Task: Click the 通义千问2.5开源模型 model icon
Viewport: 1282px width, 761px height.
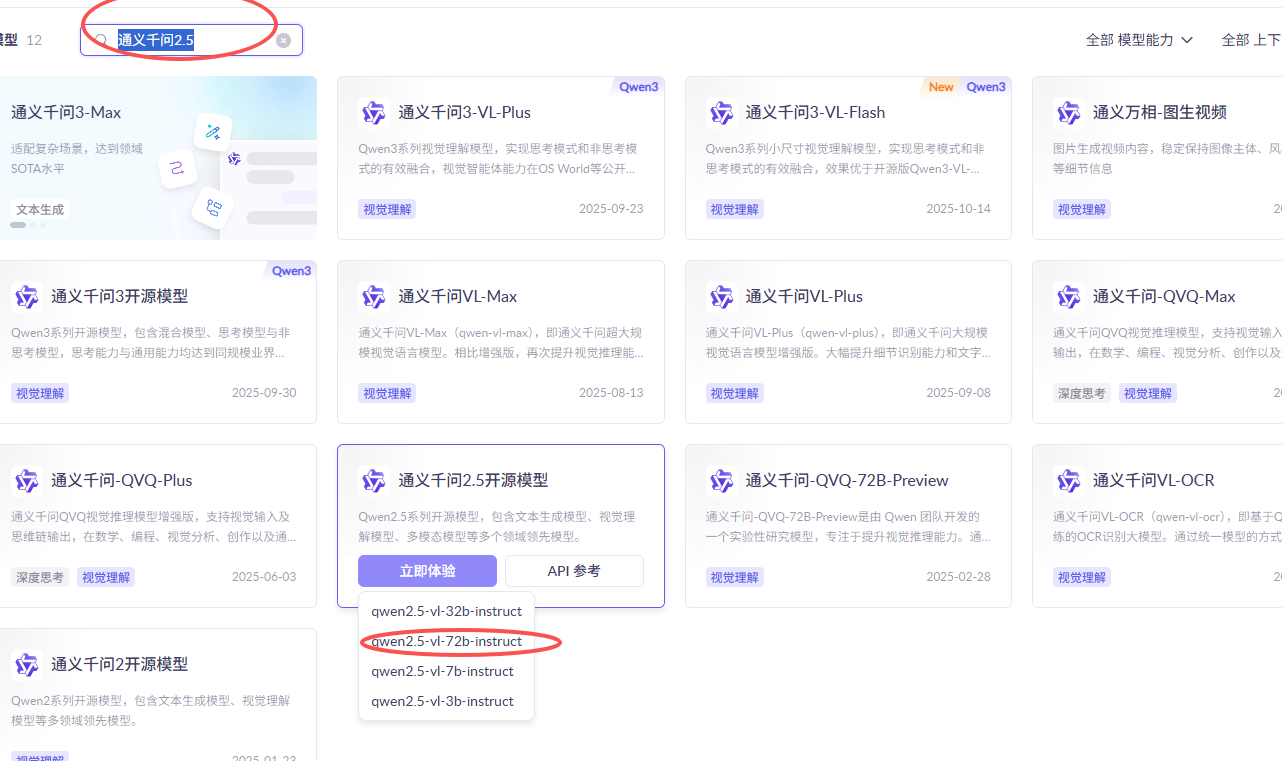Action: coord(373,480)
